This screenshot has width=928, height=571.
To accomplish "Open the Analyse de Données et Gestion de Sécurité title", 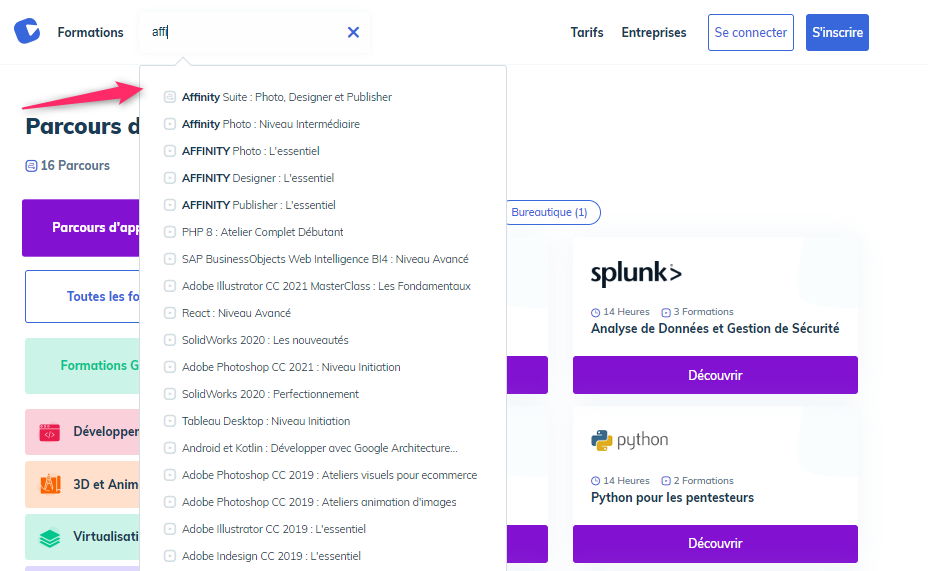I will pos(715,328).
